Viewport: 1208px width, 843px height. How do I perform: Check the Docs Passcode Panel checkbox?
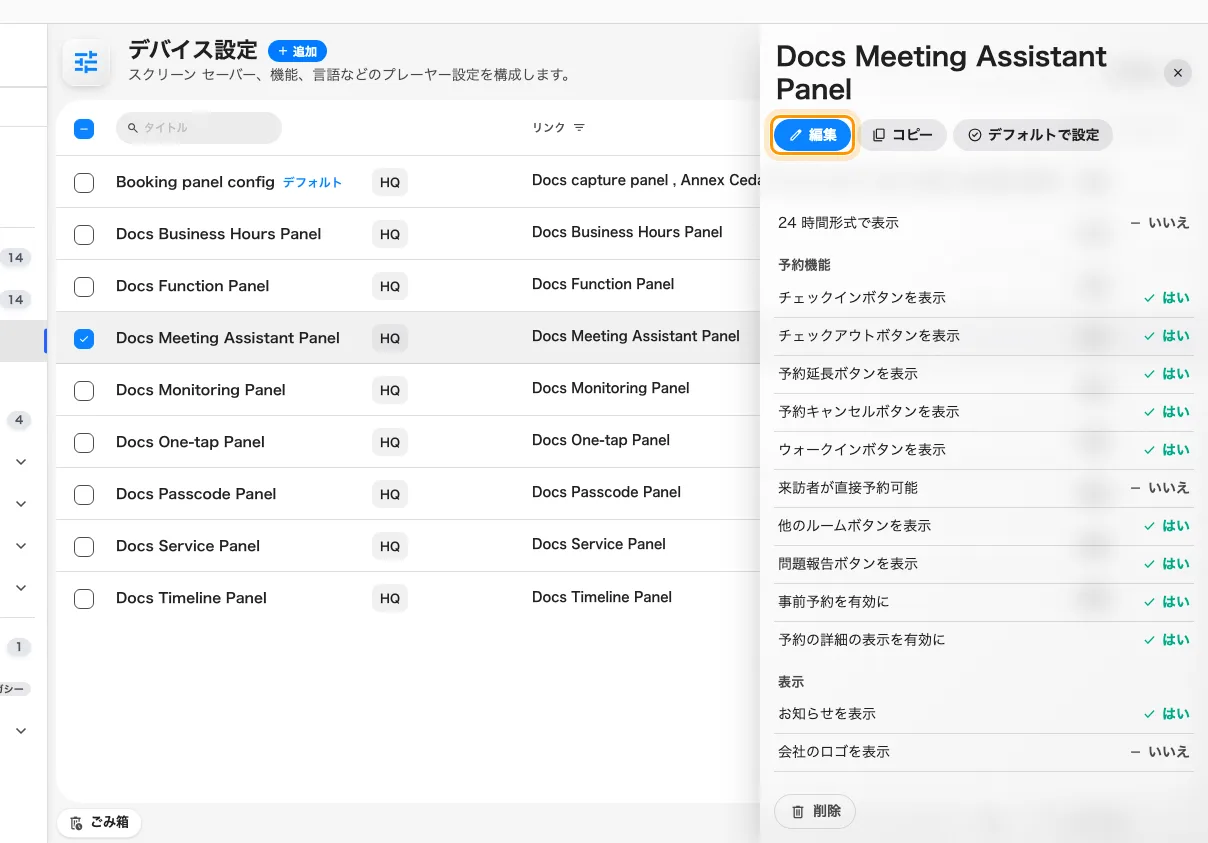pos(84,494)
